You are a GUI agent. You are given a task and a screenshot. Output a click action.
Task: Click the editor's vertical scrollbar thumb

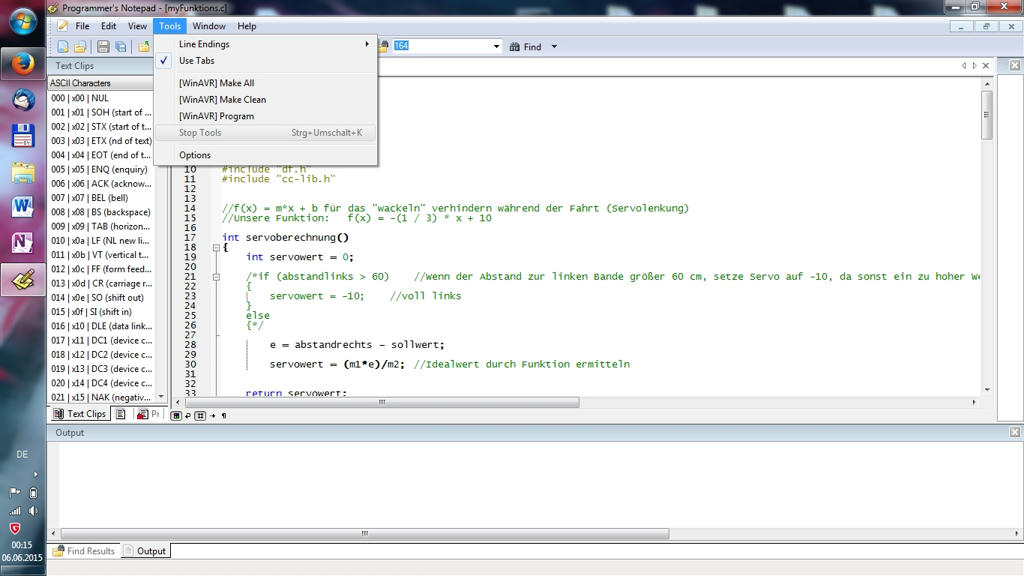point(987,116)
